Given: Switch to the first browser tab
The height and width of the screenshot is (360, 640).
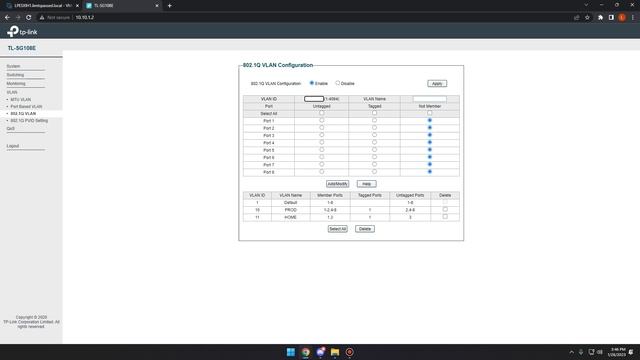Looking at the screenshot, I should pos(42,6).
